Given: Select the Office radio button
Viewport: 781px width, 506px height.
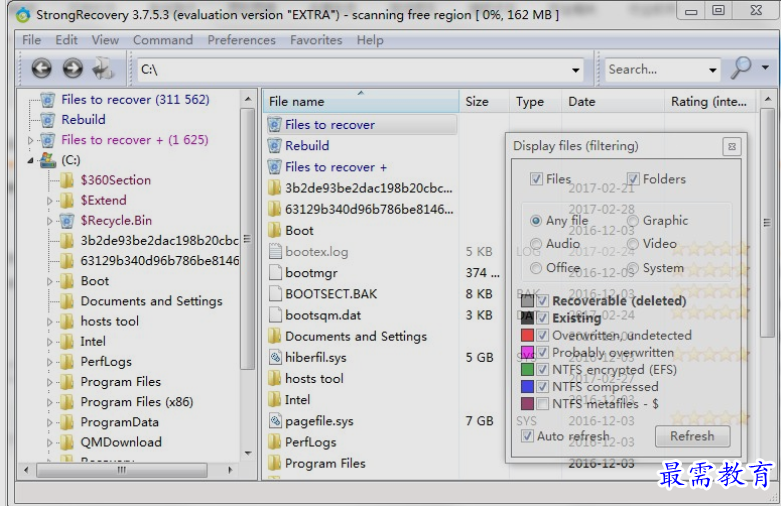Looking at the screenshot, I should 536,268.
